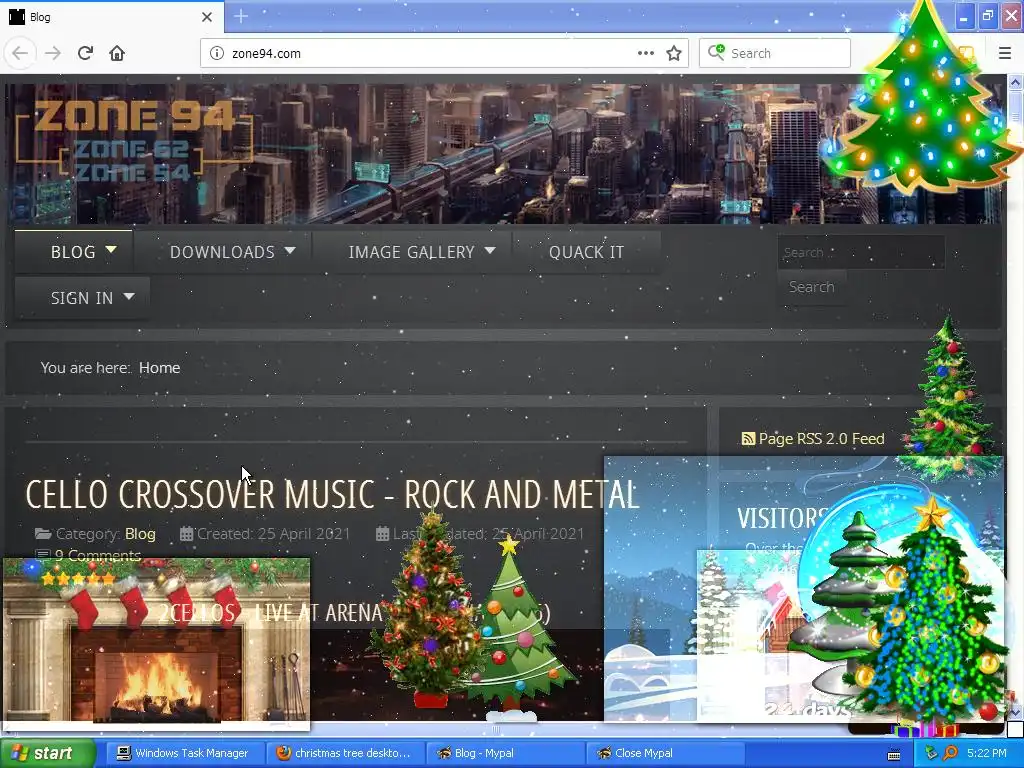Bookmark this page with the star icon
Viewport: 1024px width, 768px height.
click(674, 53)
